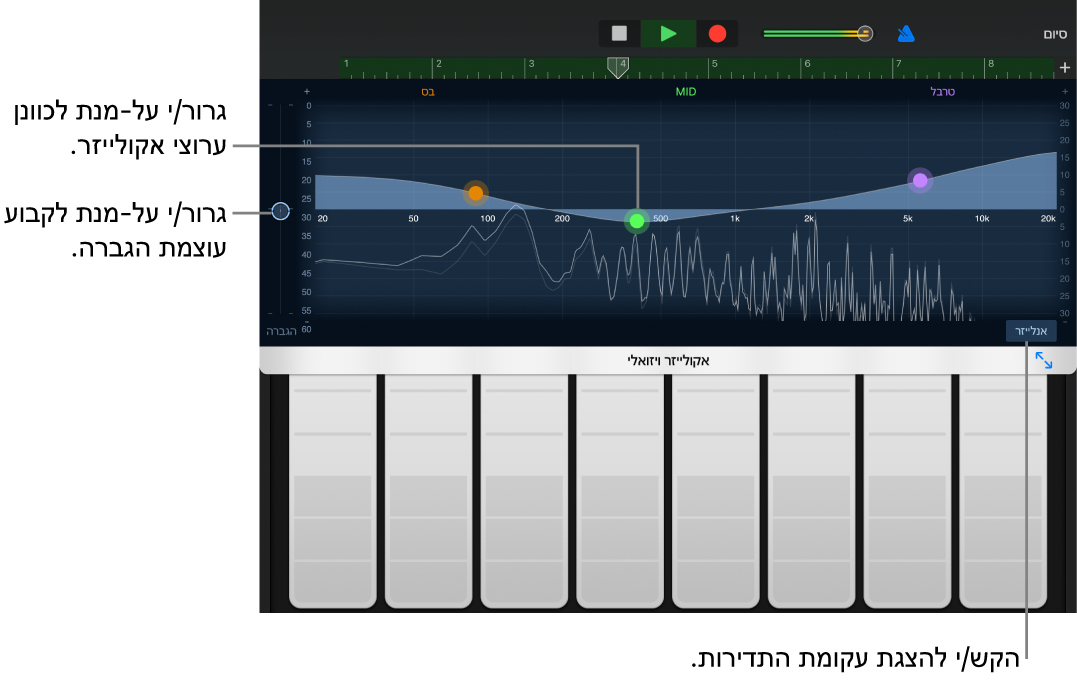Select the בס band label
This screenshot has width=1077, height=681.
click(x=428, y=91)
